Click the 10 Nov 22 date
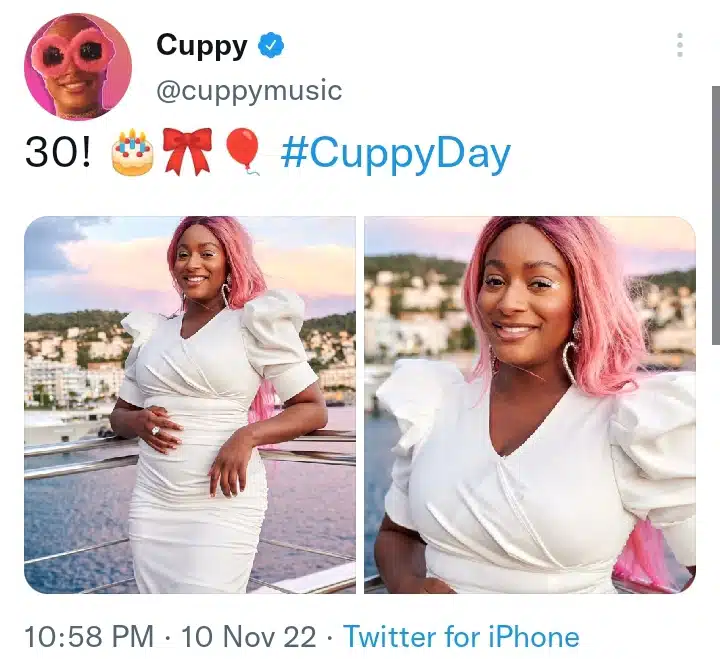 [248, 636]
